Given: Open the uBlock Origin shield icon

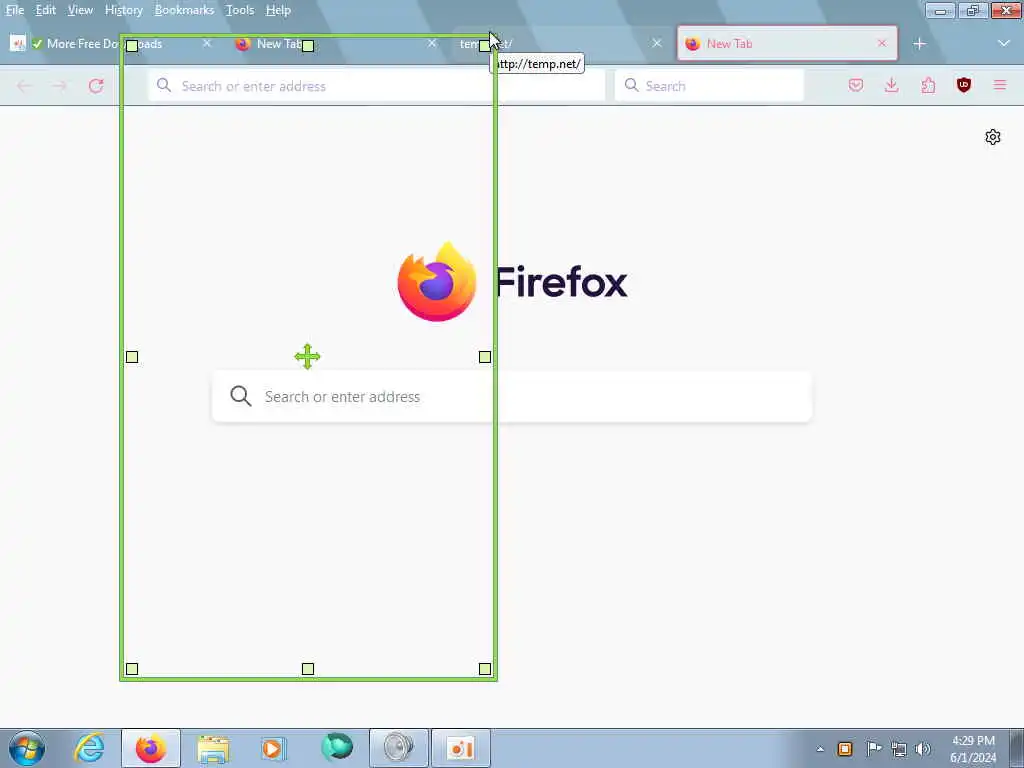Looking at the screenshot, I should pyautogui.click(x=964, y=85).
